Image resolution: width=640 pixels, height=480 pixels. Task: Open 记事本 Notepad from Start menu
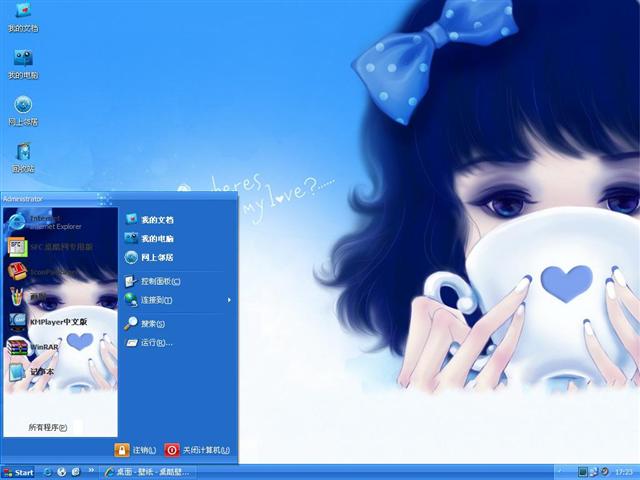click(31, 372)
